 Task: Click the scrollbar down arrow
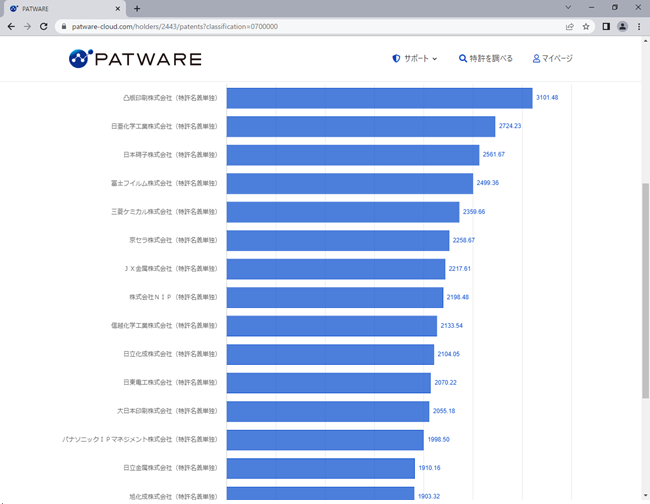pos(645,496)
